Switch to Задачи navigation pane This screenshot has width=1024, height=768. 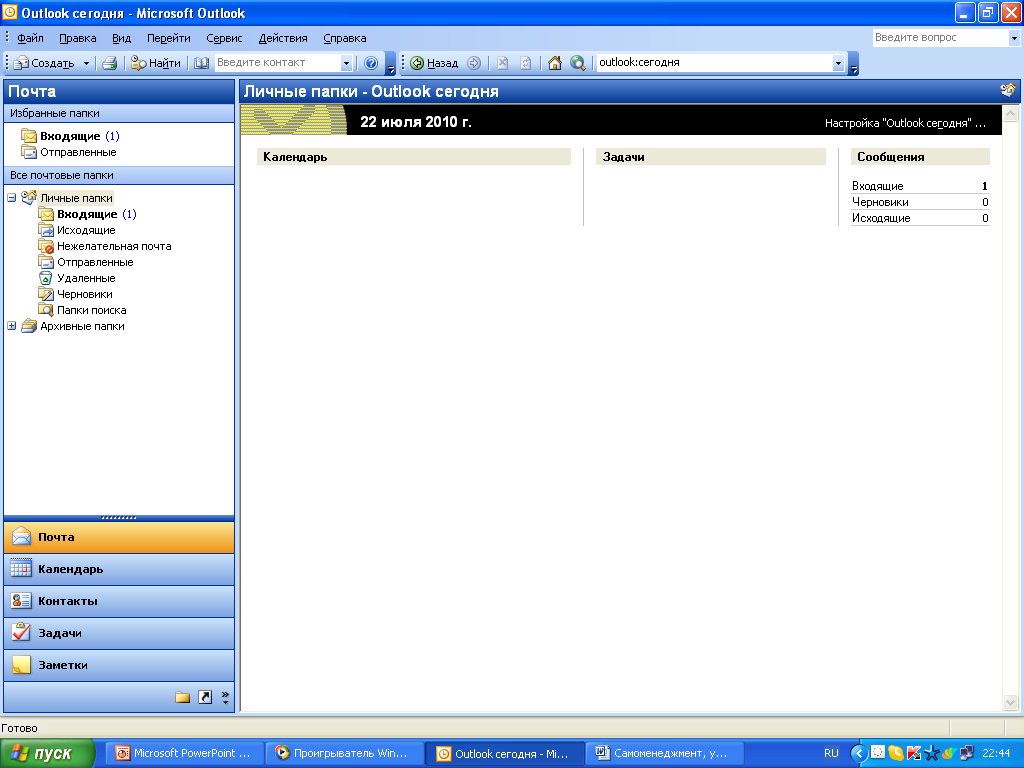coord(119,633)
